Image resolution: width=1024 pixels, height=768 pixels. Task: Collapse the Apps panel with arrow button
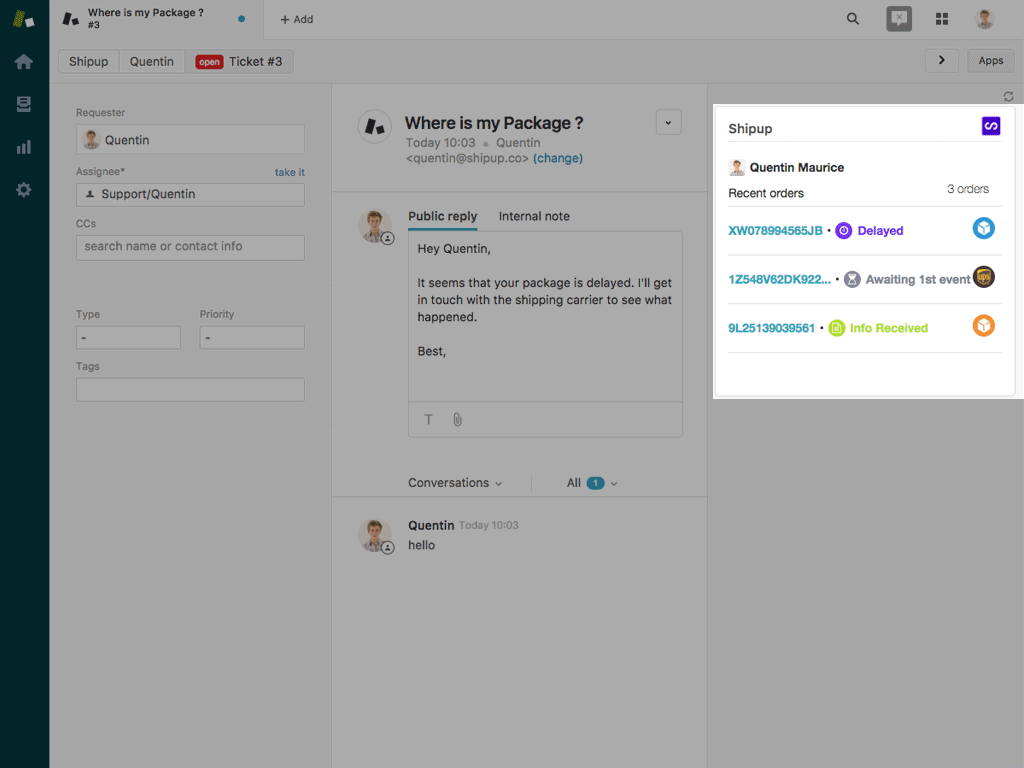tap(941, 60)
